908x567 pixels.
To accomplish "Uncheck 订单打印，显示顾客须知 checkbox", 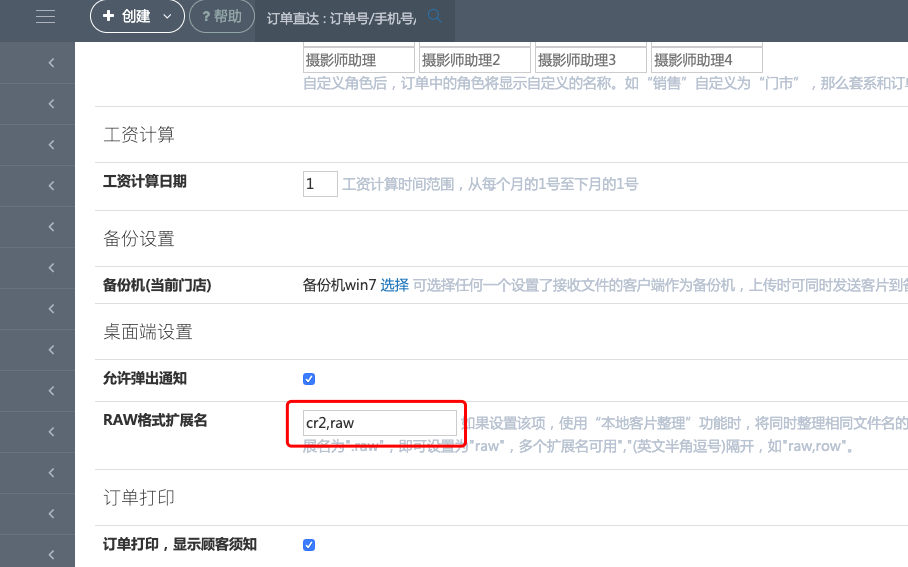I will pos(309,545).
